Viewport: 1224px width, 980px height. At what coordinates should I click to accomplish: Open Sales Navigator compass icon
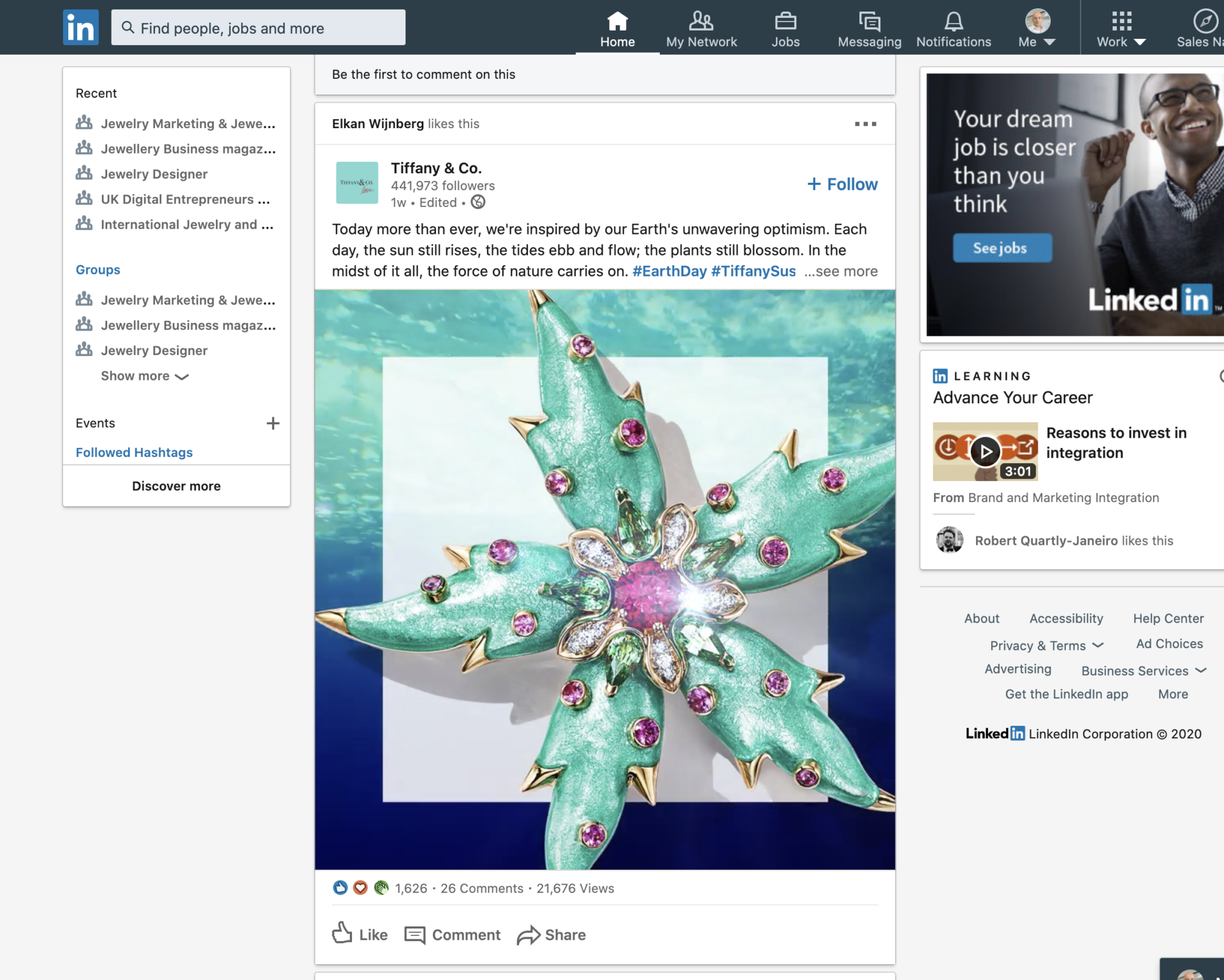pos(1204,22)
